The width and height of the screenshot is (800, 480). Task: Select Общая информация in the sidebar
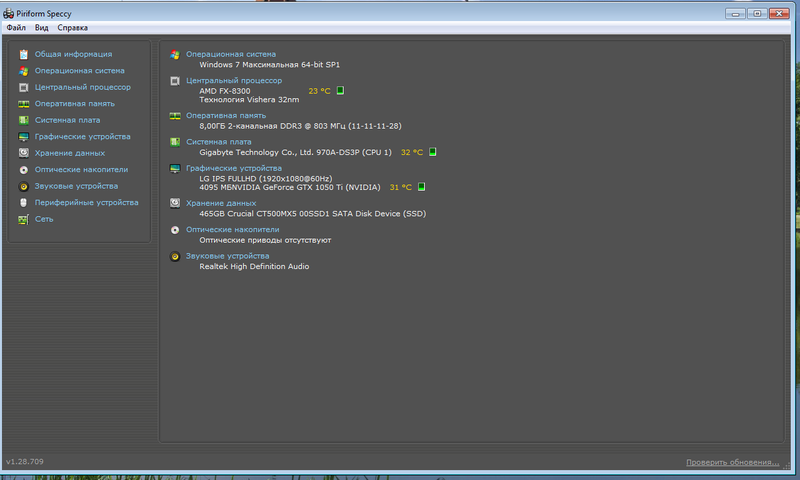click(x=73, y=54)
